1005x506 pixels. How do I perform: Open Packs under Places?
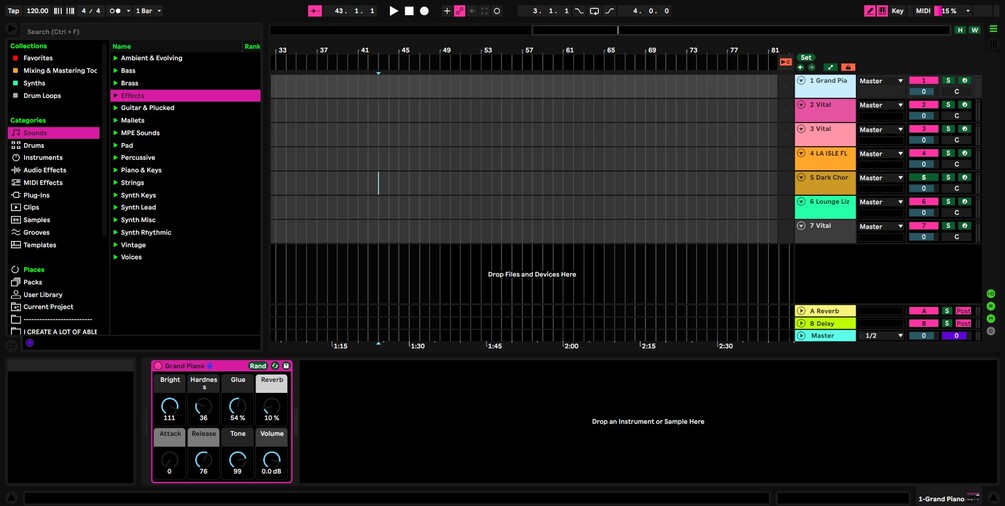click(33, 282)
